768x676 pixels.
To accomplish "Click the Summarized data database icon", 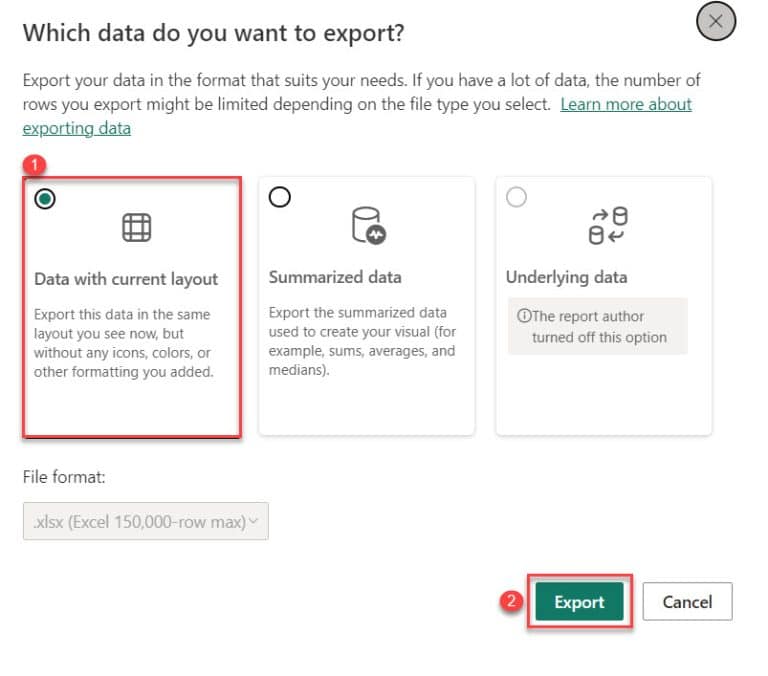I will click(368, 226).
